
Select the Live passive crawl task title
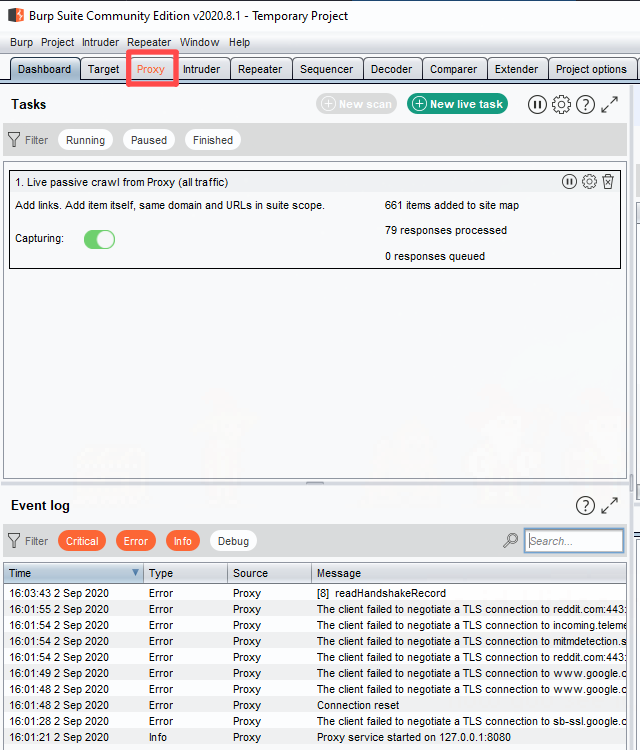(x=121, y=182)
